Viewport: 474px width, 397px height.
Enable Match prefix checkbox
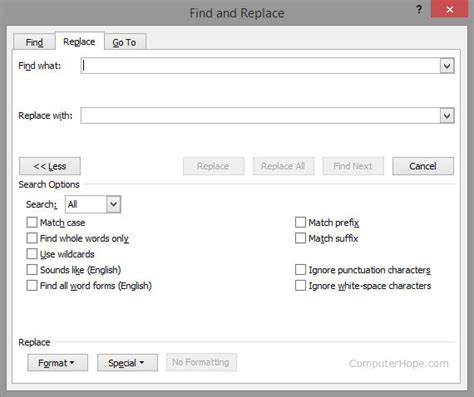click(x=300, y=222)
